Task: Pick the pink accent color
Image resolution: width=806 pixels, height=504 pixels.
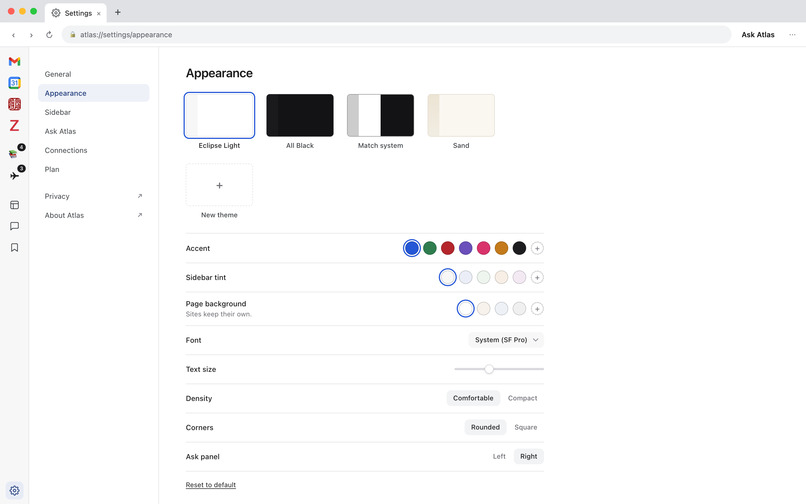Action: tap(484, 248)
